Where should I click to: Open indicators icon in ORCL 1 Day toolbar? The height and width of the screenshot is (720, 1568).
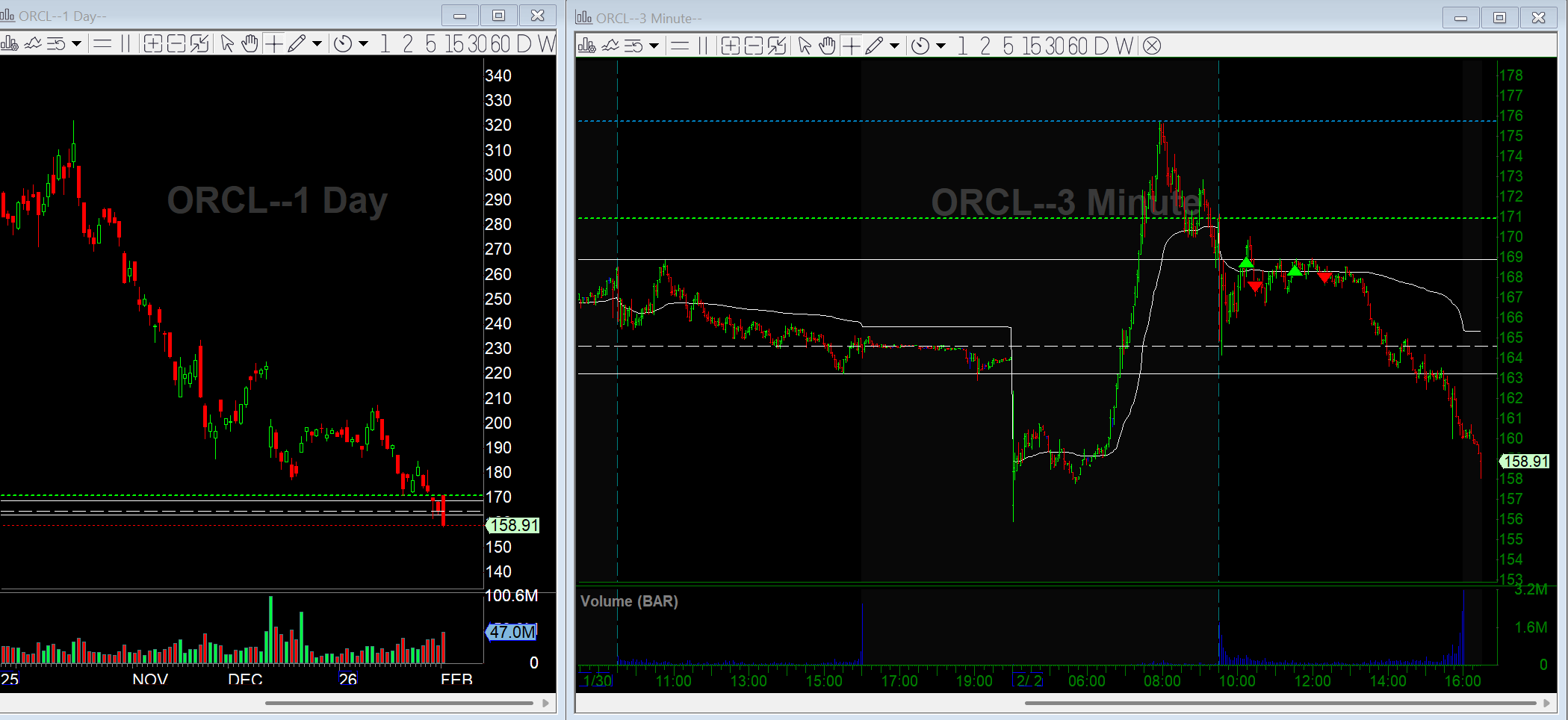point(33,44)
